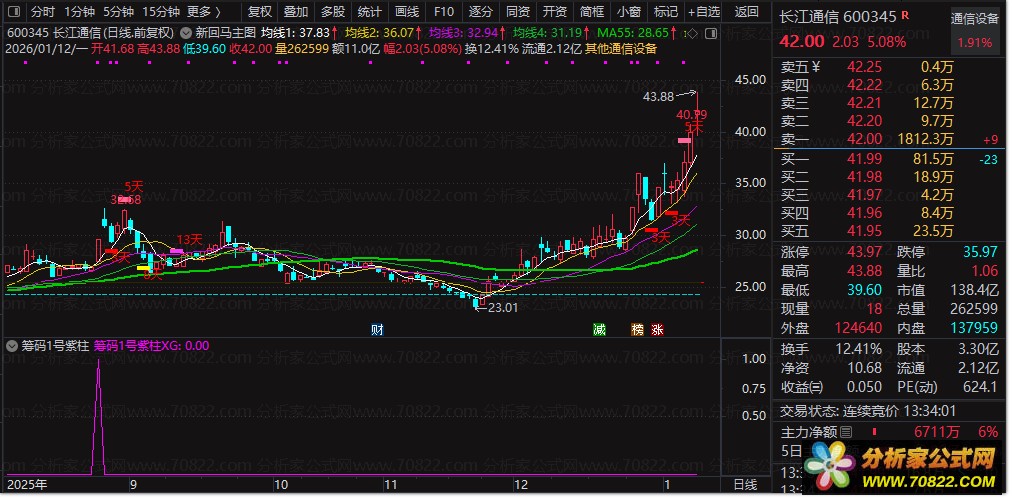Select the 卖一 42.00 order row
The height and width of the screenshot is (498, 1012).
(890, 139)
